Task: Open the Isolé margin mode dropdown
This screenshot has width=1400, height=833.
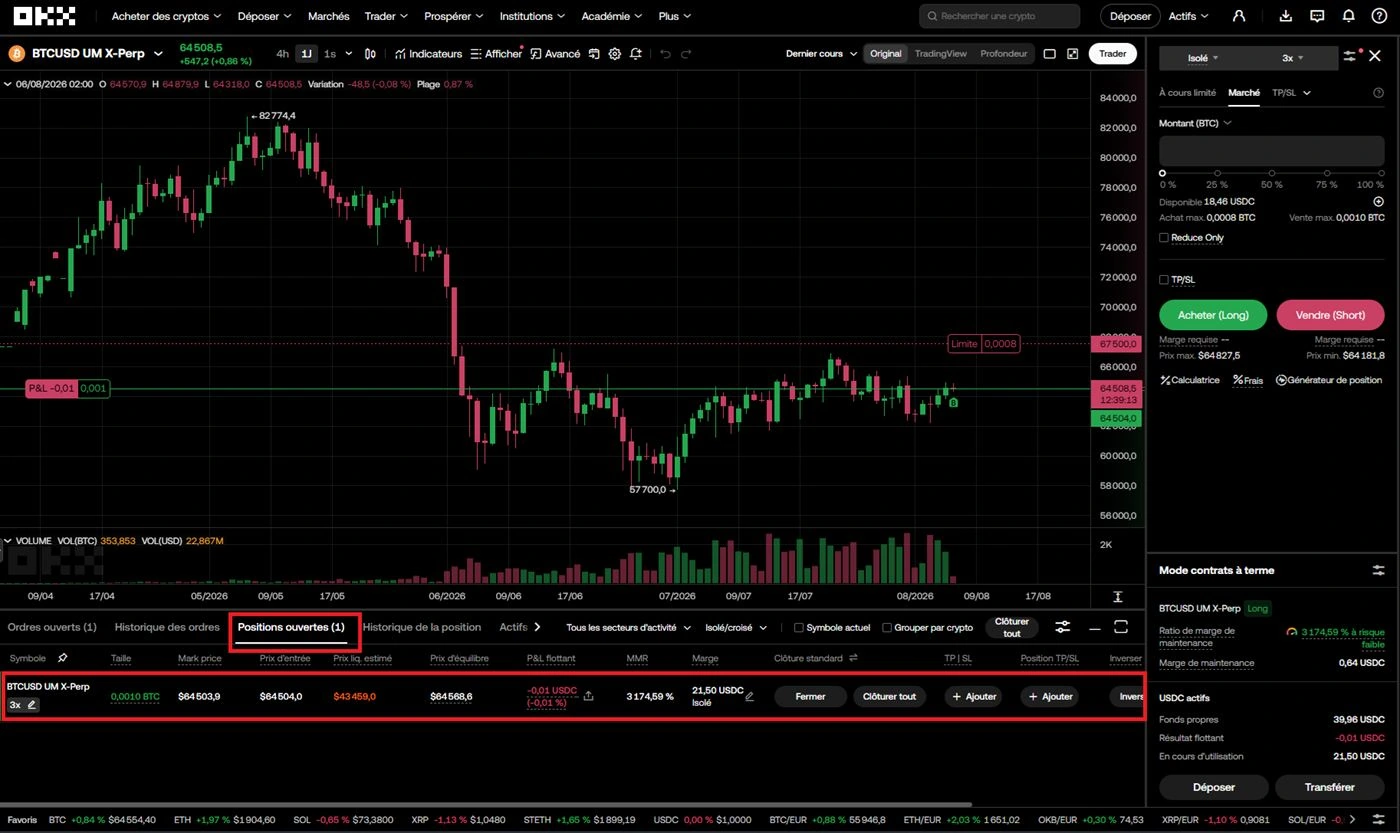Action: pyautogui.click(x=1203, y=58)
